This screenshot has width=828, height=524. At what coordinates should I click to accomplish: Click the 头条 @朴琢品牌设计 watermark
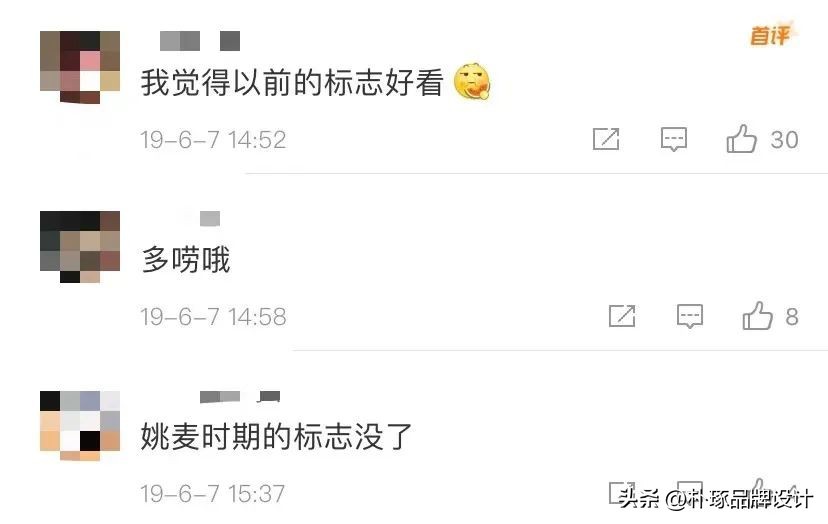(x=716, y=499)
